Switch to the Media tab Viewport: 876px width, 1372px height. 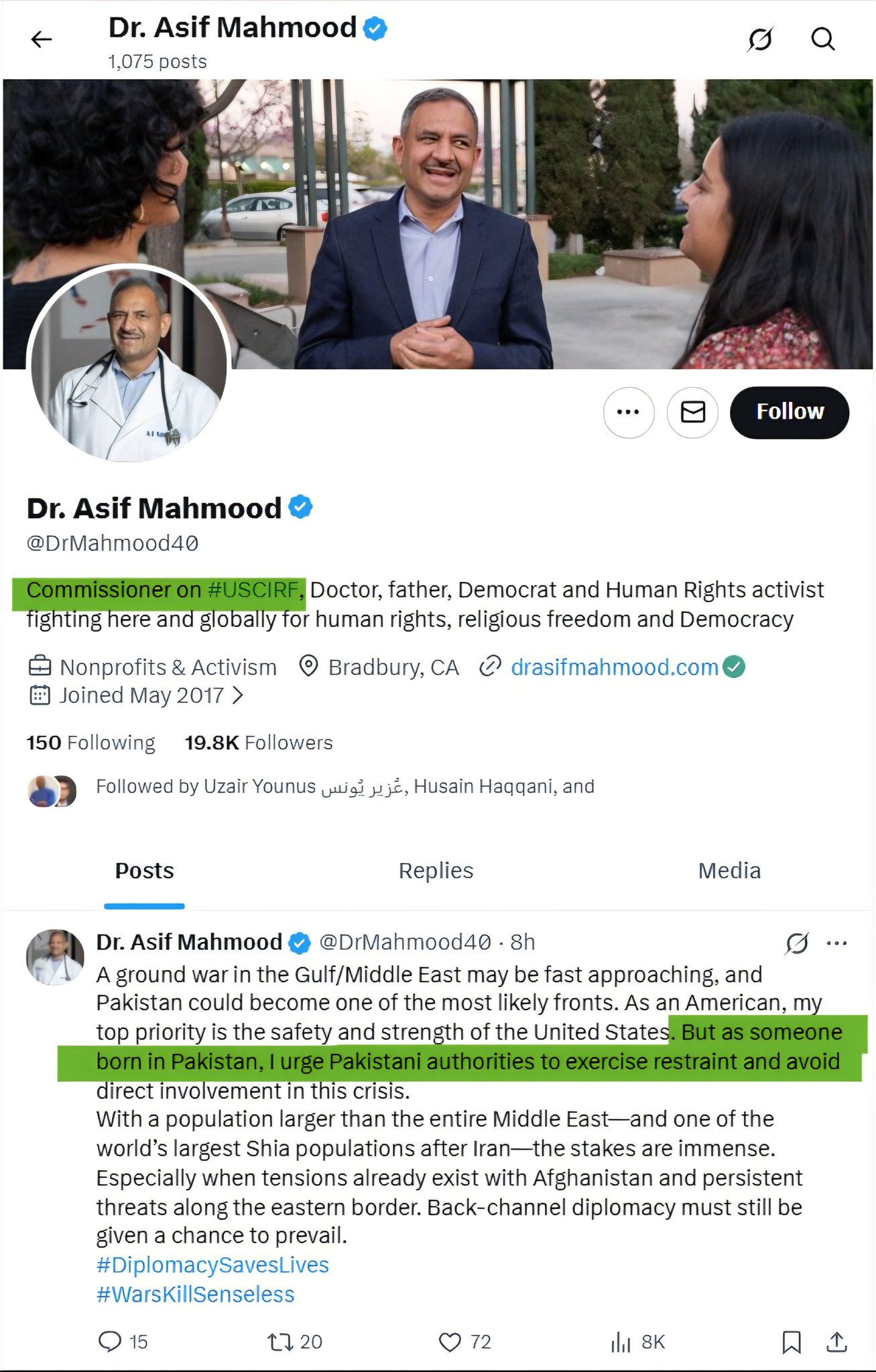click(x=729, y=870)
